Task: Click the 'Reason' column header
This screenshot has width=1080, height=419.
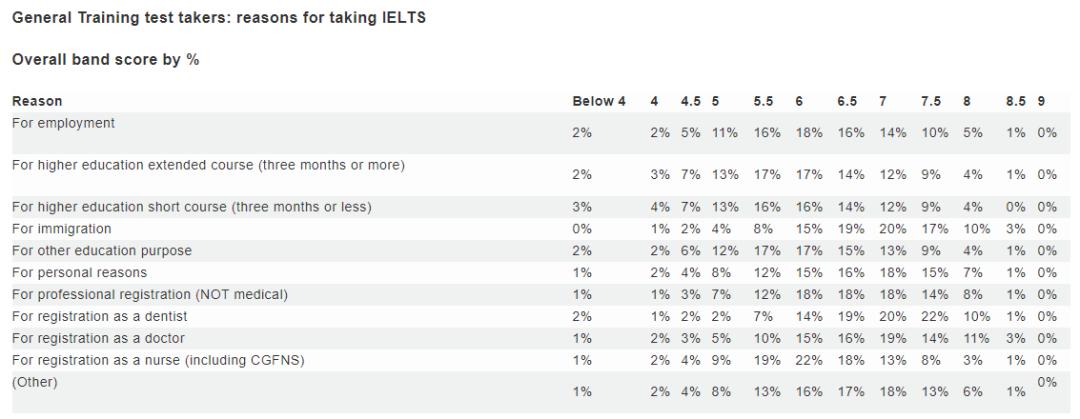Action: [37, 101]
